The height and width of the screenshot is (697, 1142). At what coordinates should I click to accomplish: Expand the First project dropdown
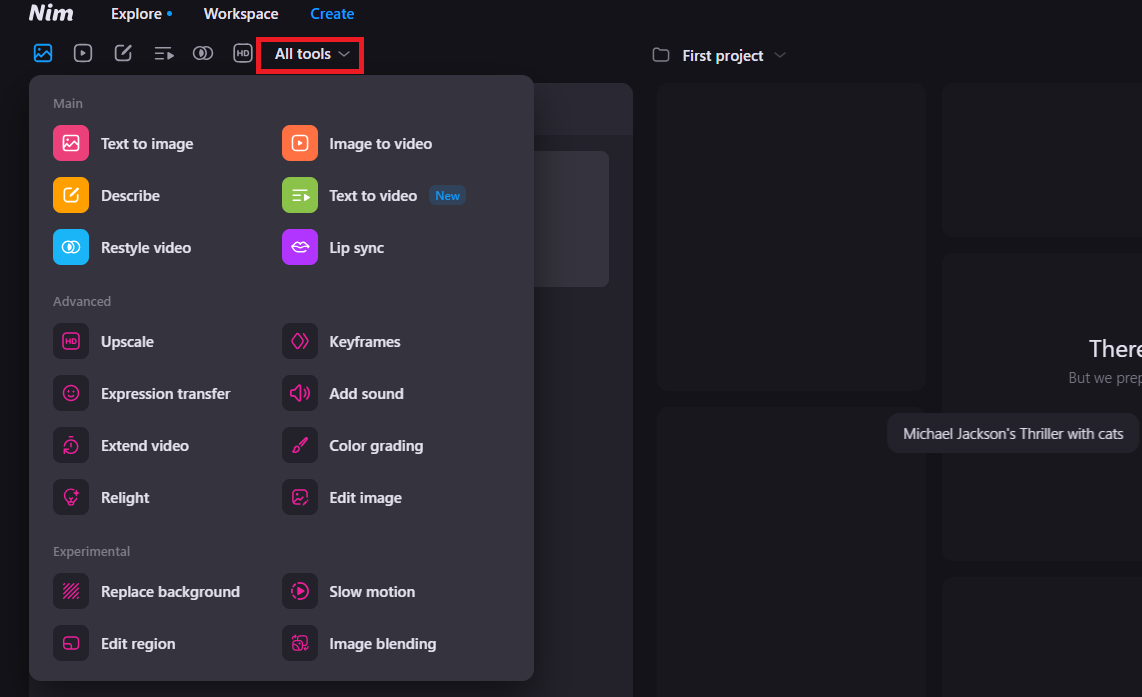point(720,55)
